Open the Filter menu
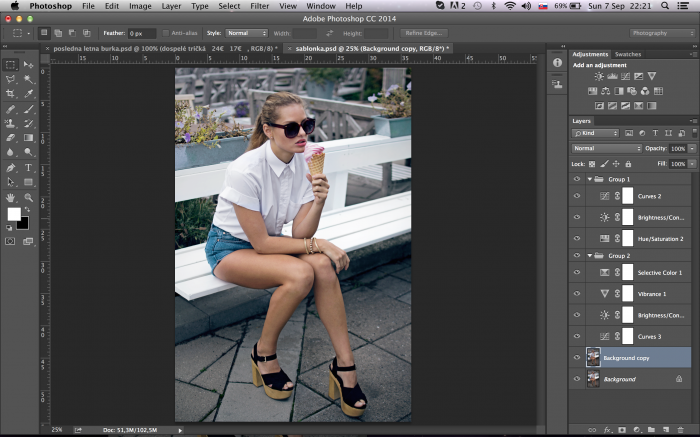The image size is (700, 437). tap(259, 6)
